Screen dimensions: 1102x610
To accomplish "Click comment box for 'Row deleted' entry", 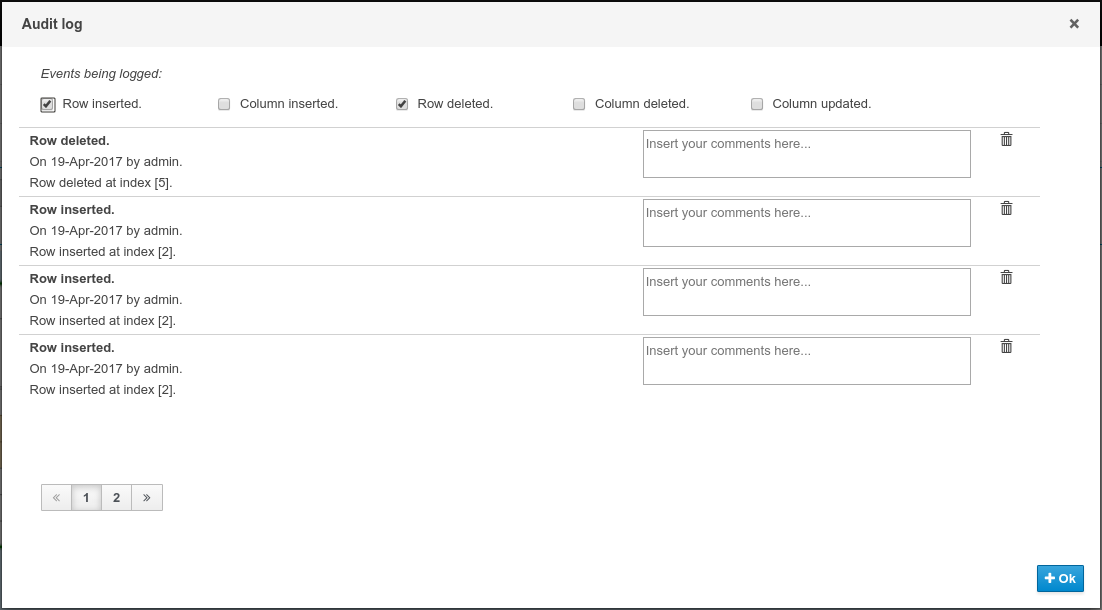I will (806, 154).
